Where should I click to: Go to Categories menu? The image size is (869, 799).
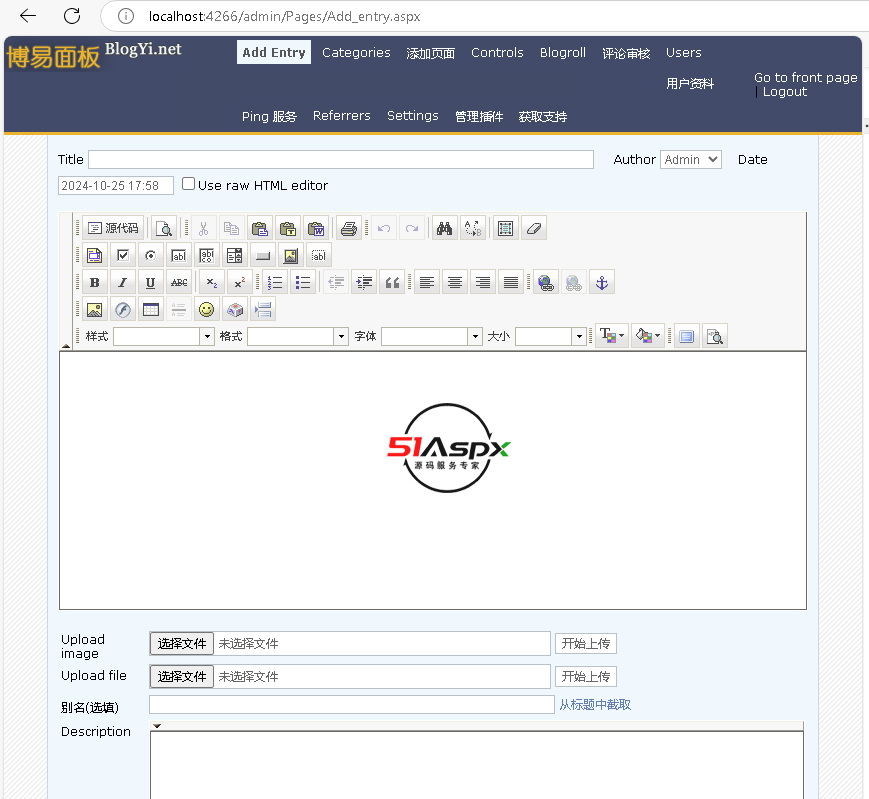tap(356, 53)
